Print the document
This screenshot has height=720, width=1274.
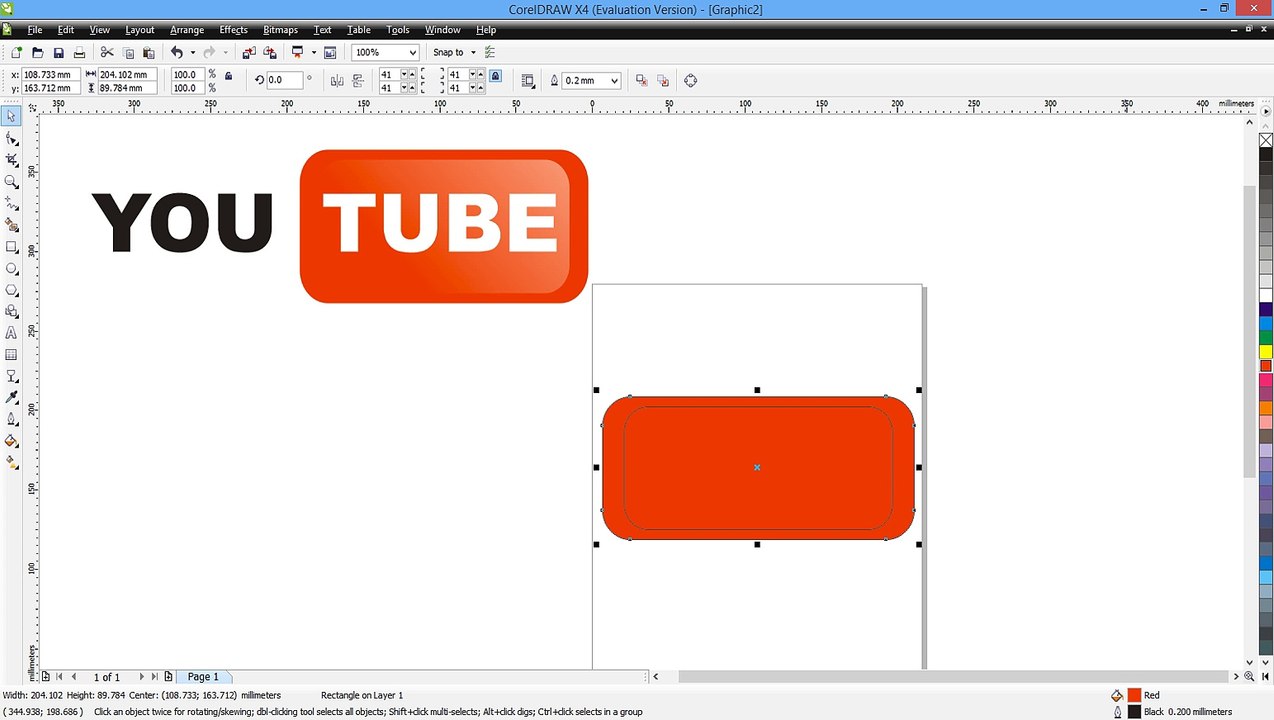click(x=79, y=52)
